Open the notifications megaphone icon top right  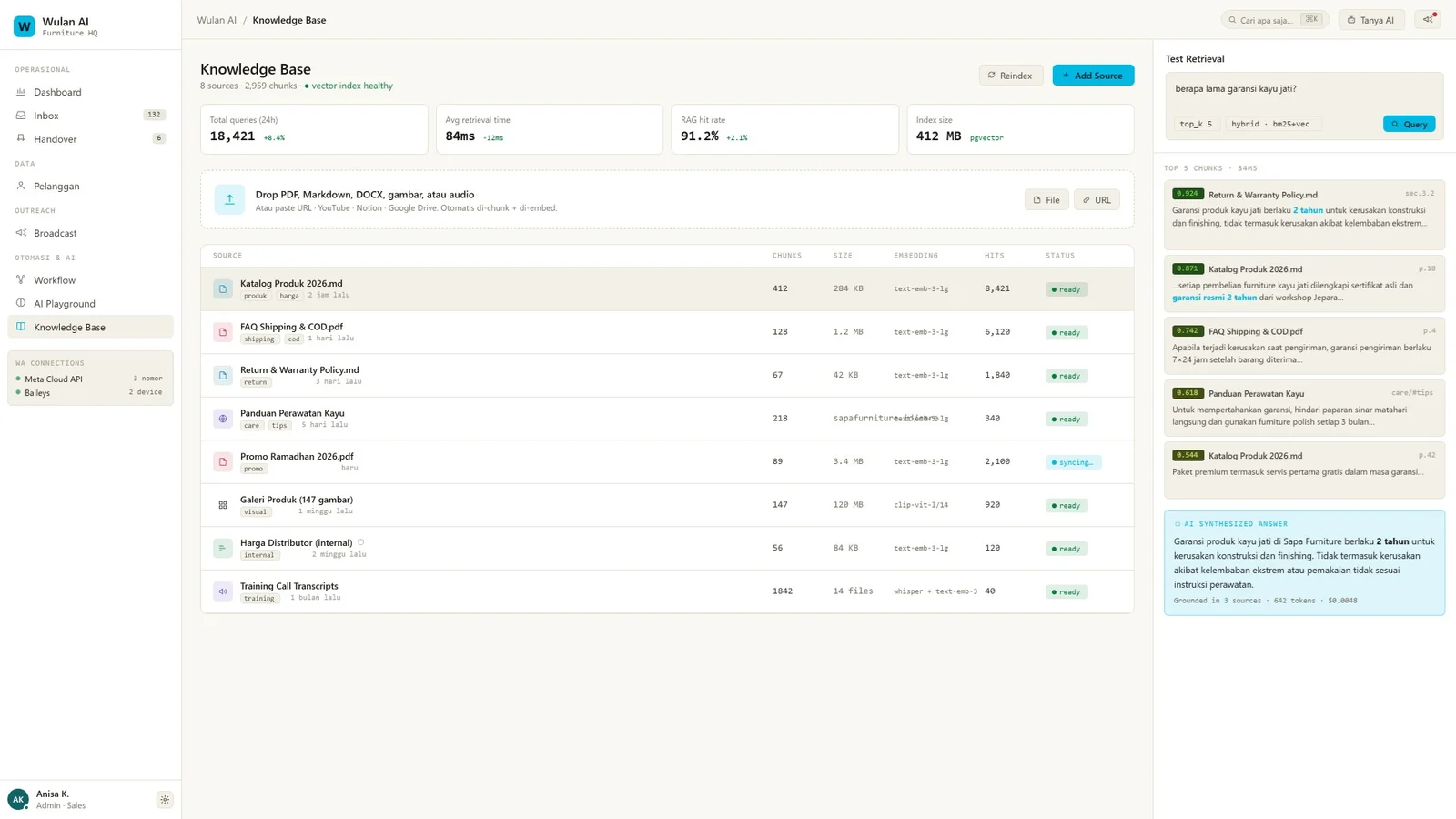pos(1427,18)
